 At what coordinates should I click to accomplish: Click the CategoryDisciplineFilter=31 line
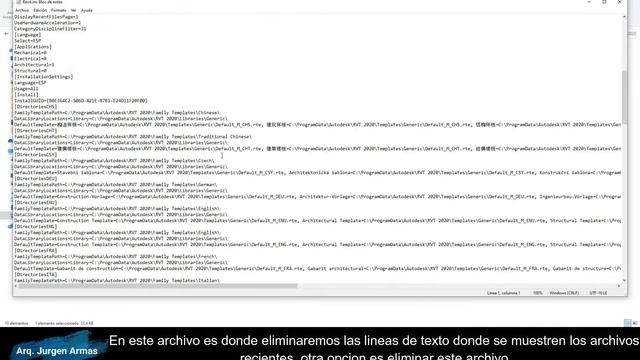pos(50,29)
